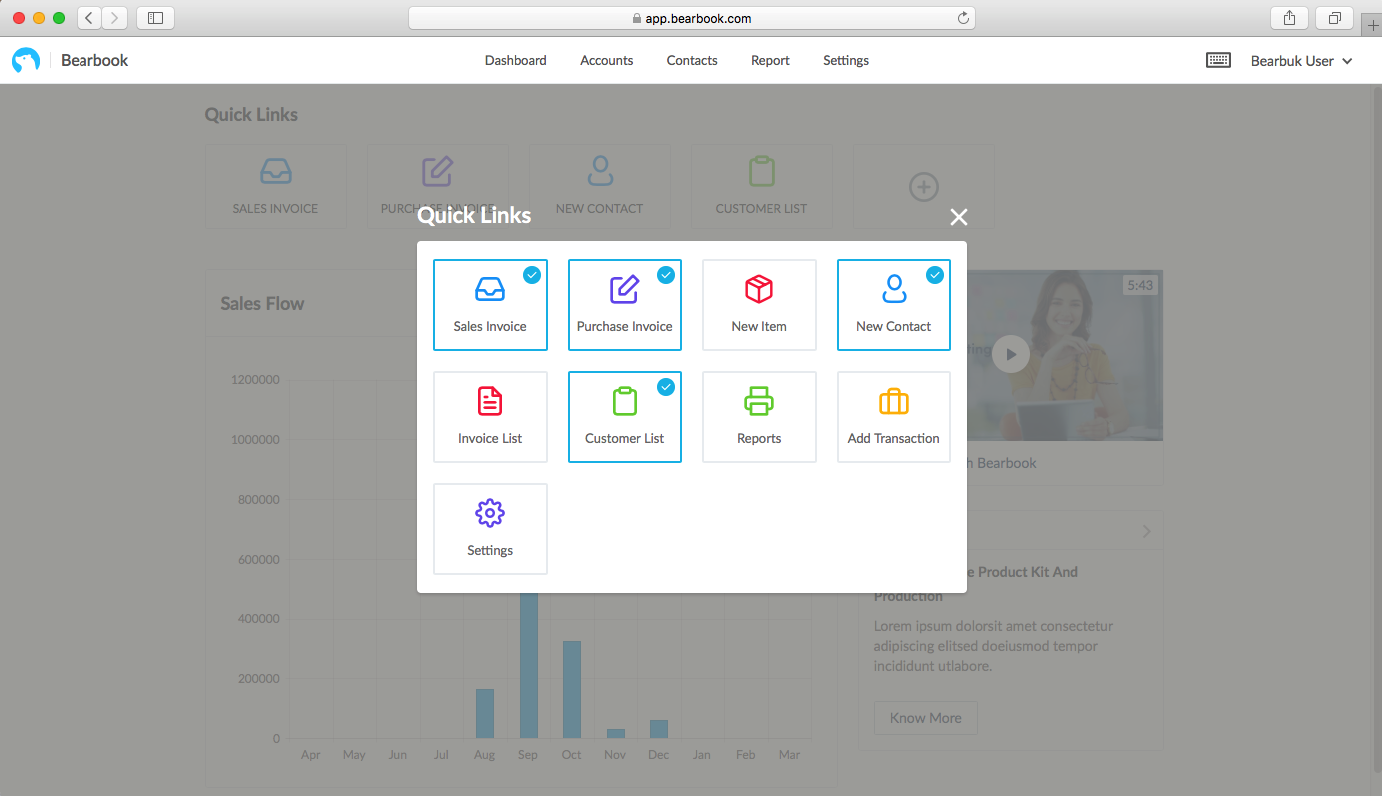Pick the Add Transaction briefcase icon

894,402
